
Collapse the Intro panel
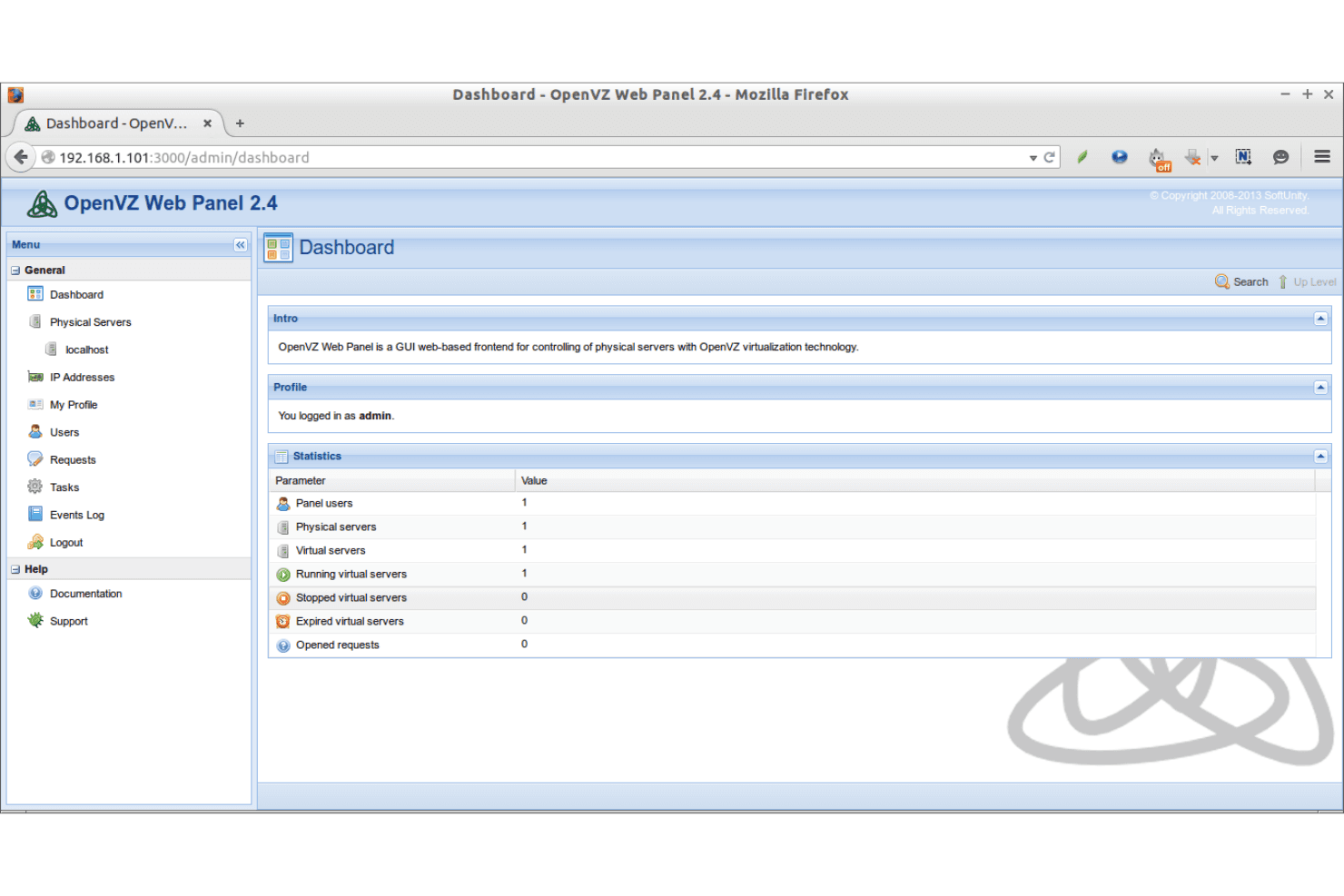1321,319
